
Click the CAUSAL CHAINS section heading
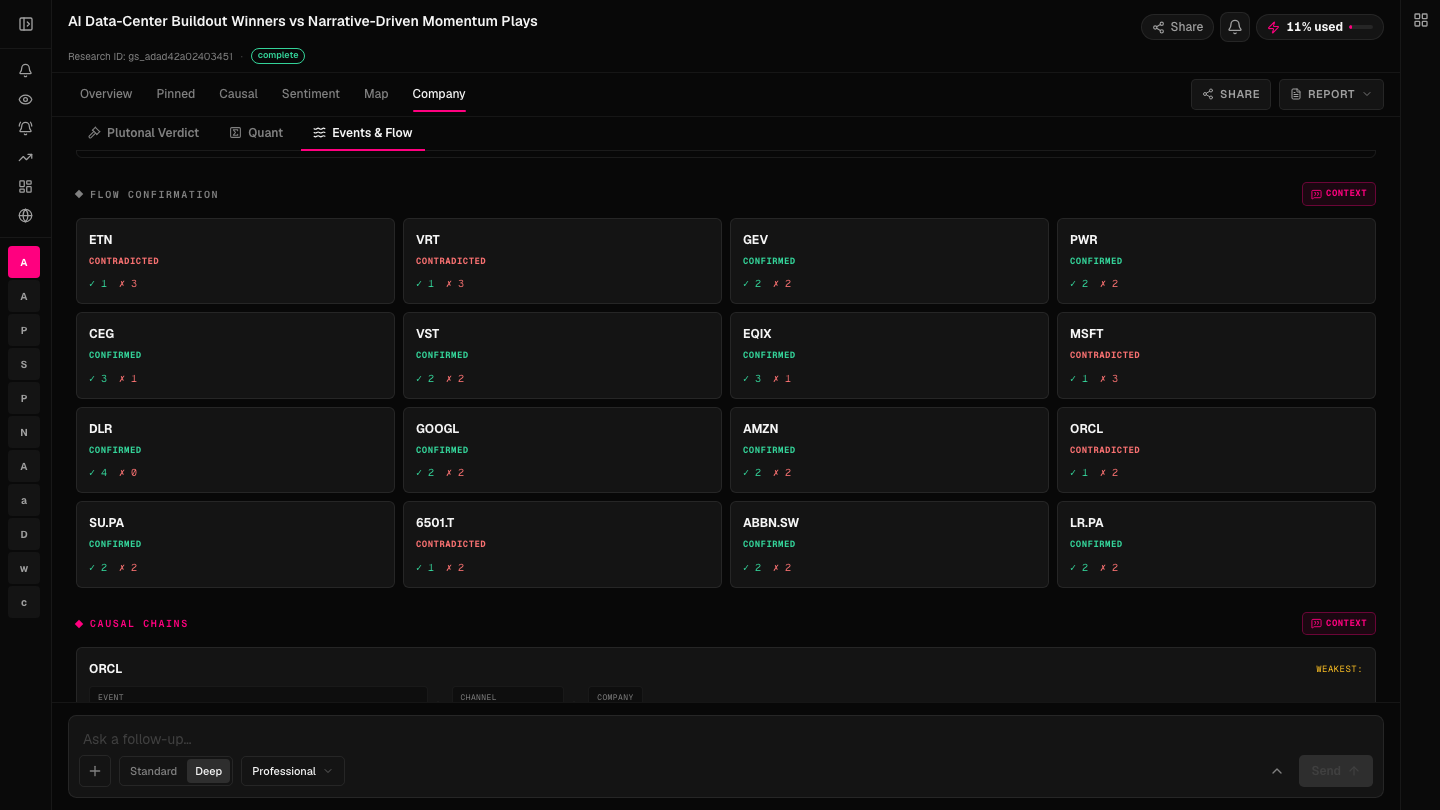click(139, 624)
